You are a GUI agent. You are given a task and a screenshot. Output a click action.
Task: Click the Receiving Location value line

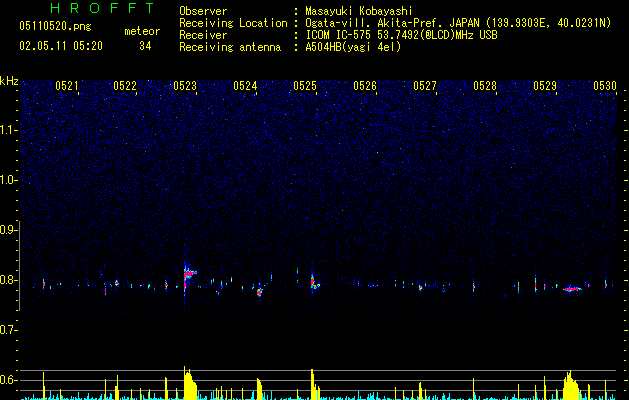pyautogui.click(x=458, y=23)
